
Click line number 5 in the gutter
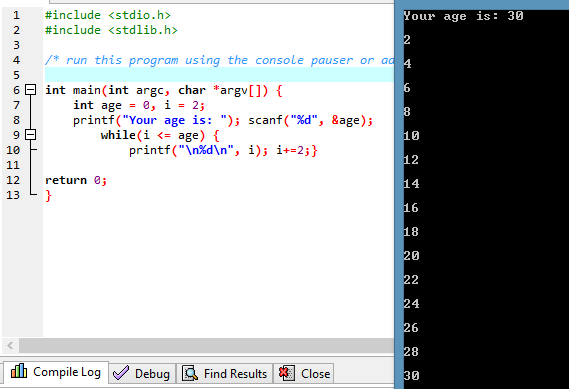(x=16, y=75)
